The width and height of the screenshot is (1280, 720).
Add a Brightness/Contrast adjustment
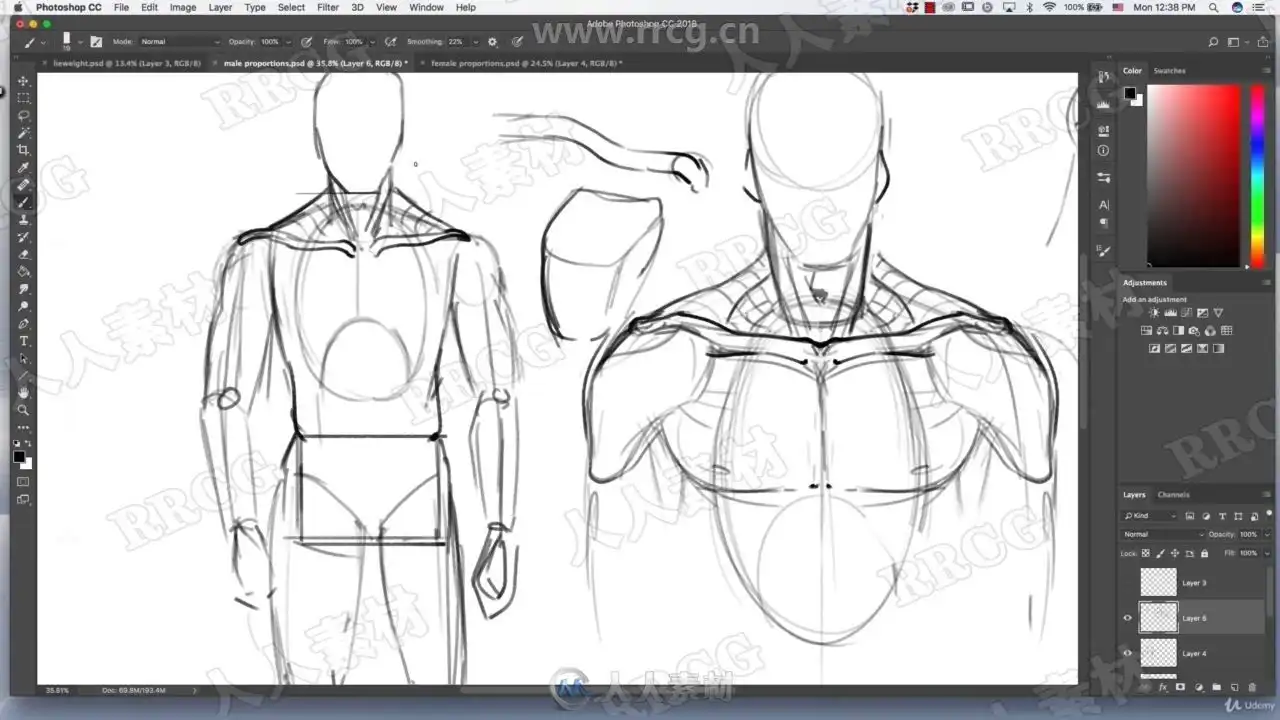coord(1154,313)
